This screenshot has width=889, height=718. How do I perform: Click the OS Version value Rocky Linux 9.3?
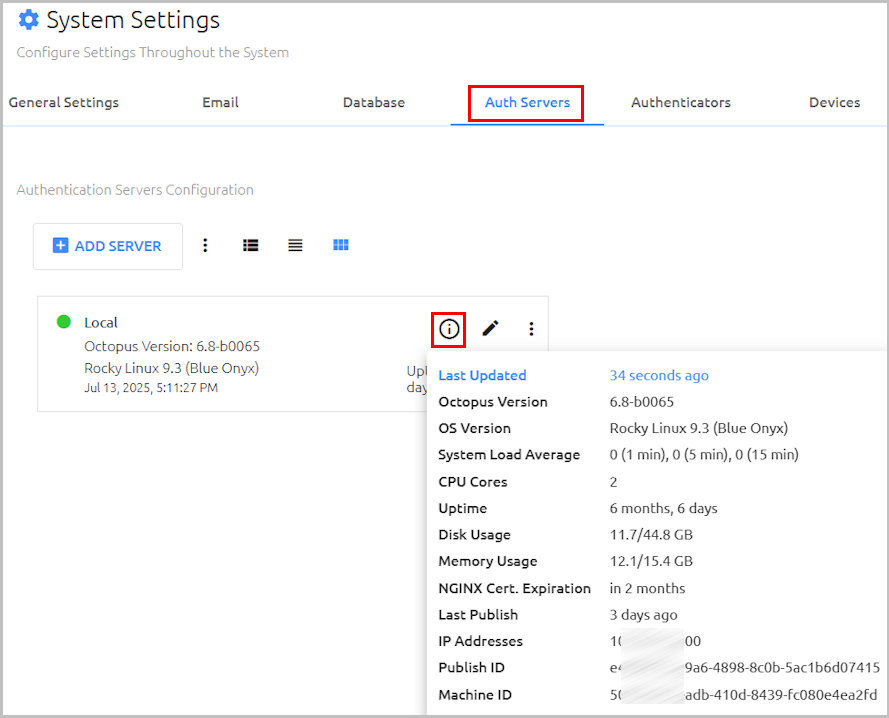699,428
